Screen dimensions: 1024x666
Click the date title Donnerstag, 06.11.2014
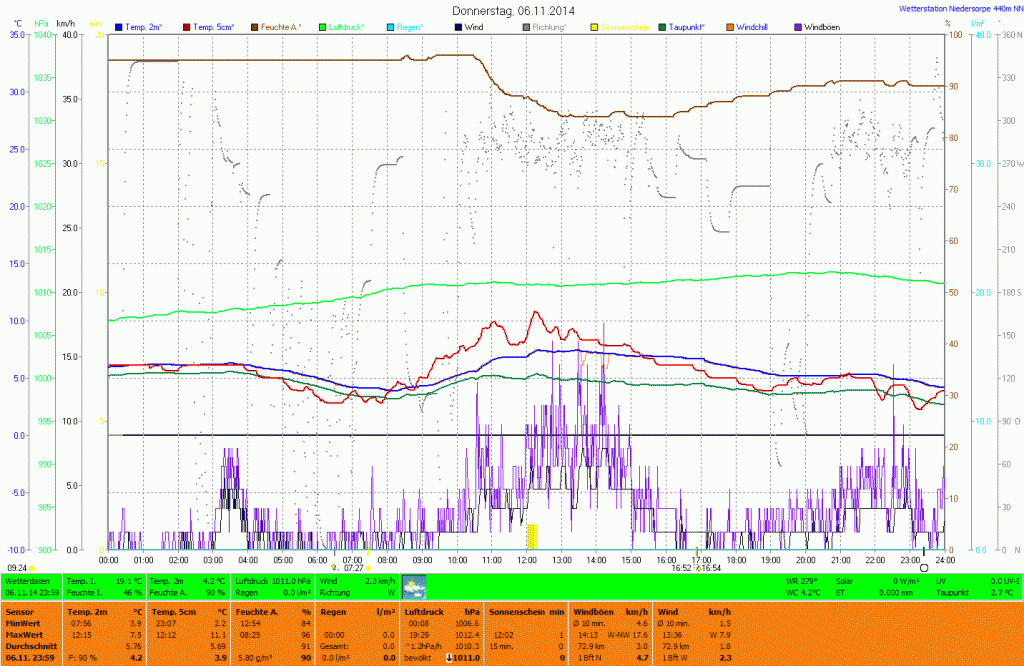pyautogui.click(x=513, y=10)
